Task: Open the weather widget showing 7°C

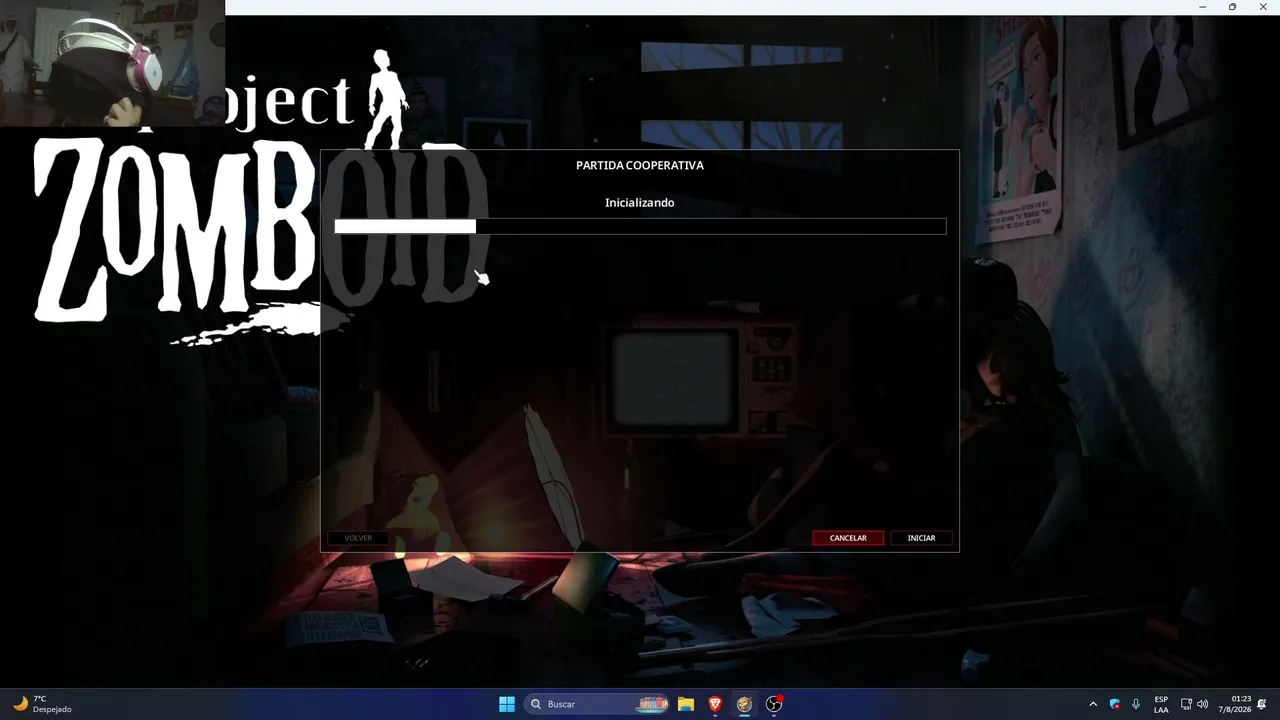Action: [42, 704]
